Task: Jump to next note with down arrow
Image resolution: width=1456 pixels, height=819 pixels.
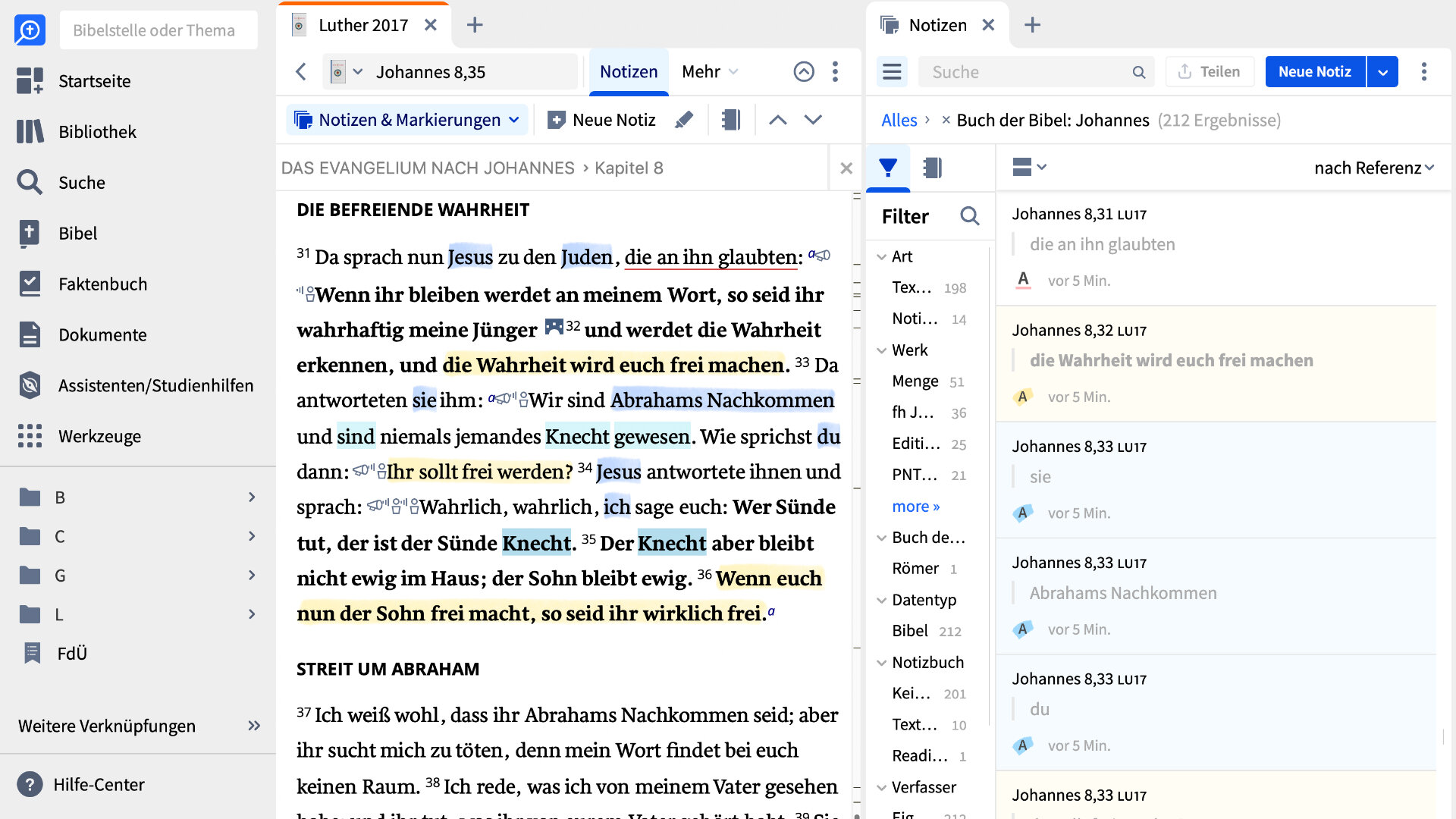Action: [x=813, y=120]
